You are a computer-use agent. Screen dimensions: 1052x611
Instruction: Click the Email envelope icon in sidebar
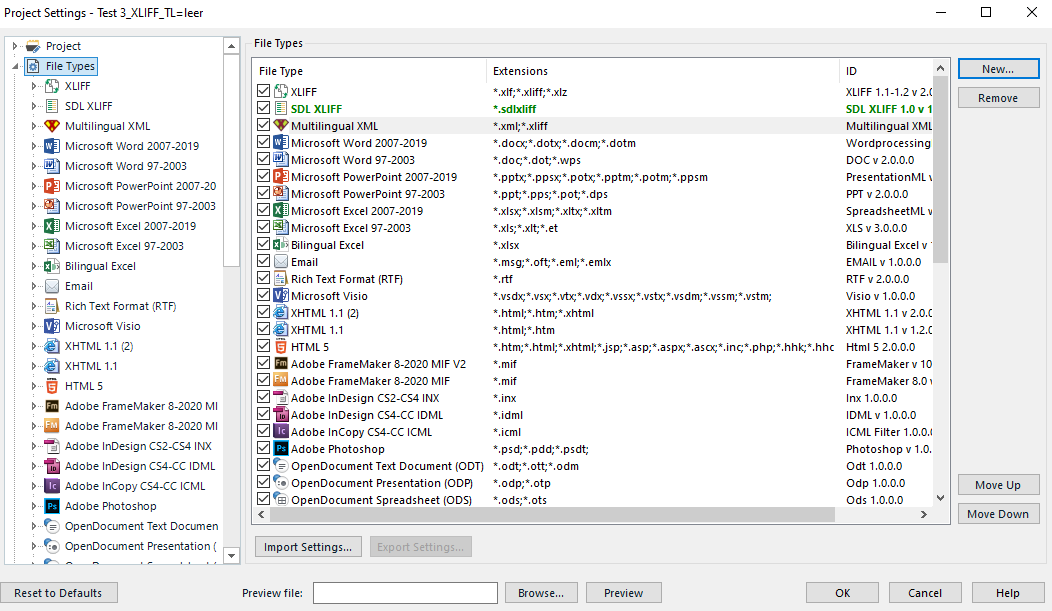(x=52, y=286)
